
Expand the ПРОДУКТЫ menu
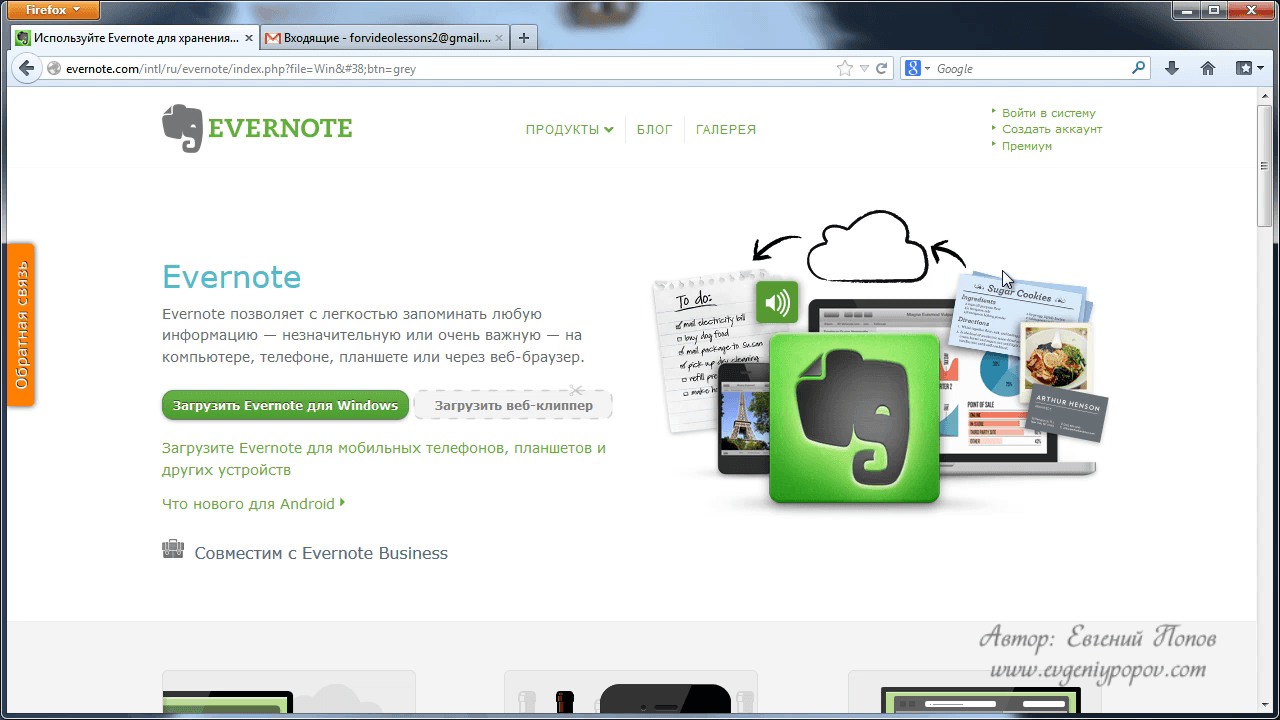coord(569,129)
